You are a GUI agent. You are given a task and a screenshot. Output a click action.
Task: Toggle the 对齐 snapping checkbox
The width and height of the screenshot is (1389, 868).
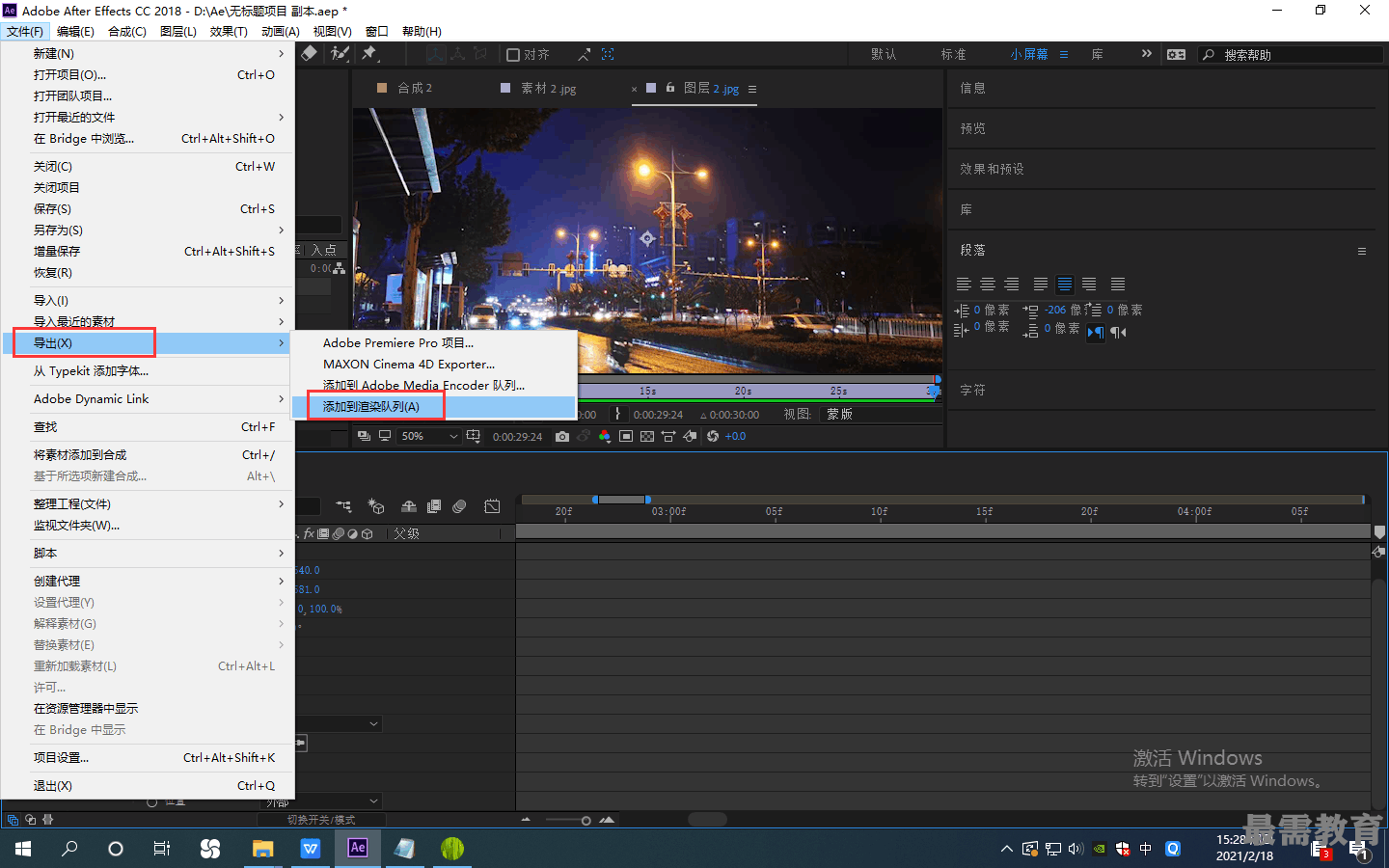(x=513, y=55)
